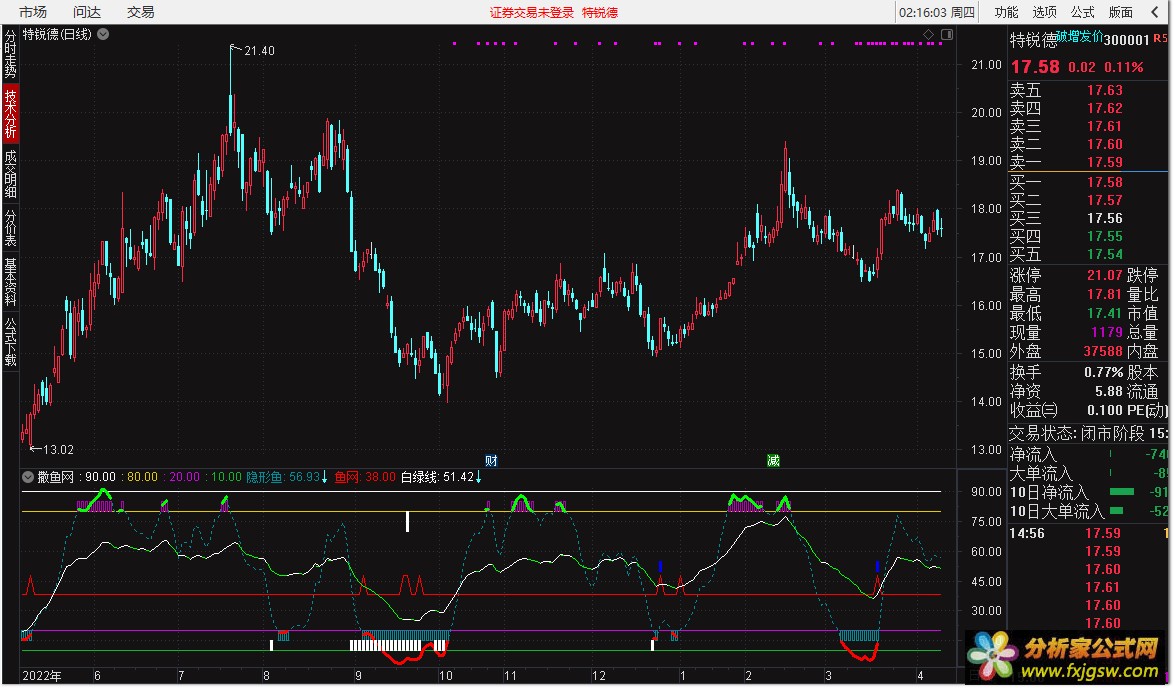Viewport: 1175px width, 688px height.
Task: Select the 买五 17.54 row
Action: (x=1088, y=254)
